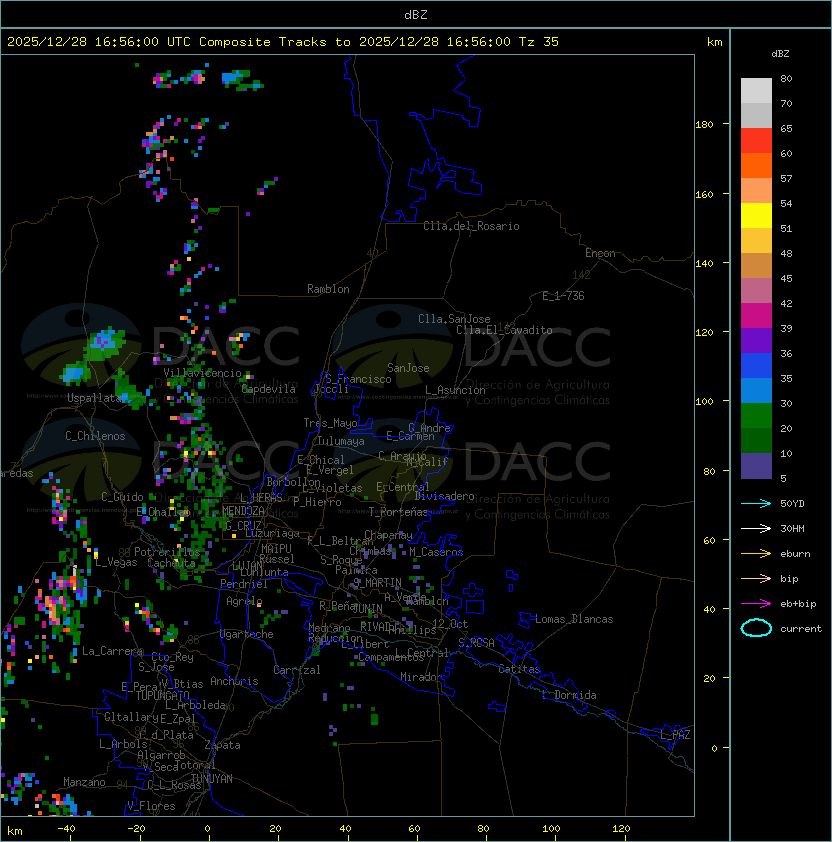The height and width of the screenshot is (842, 832).
Task: Click the Anchoris map label
Action: point(234,681)
